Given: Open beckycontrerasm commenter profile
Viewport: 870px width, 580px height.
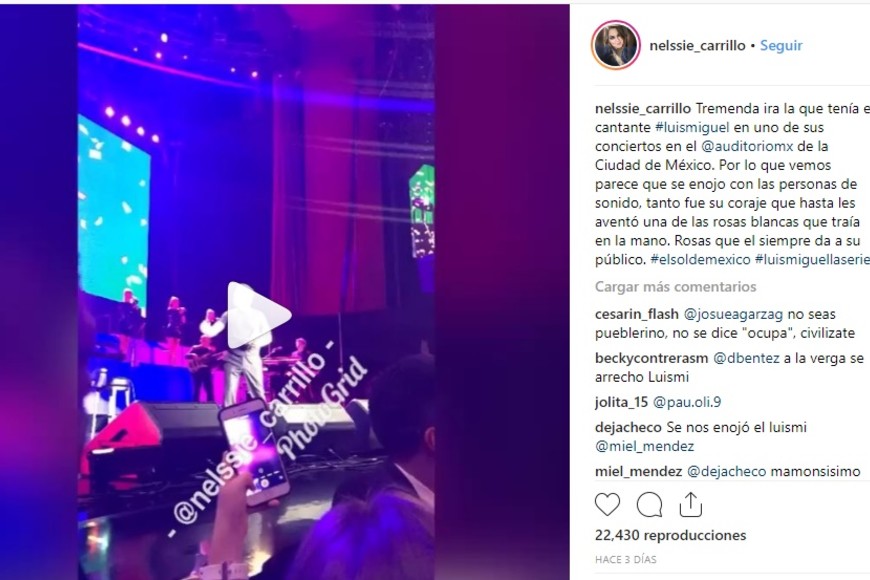Looking at the screenshot, I should [x=651, y=359].
